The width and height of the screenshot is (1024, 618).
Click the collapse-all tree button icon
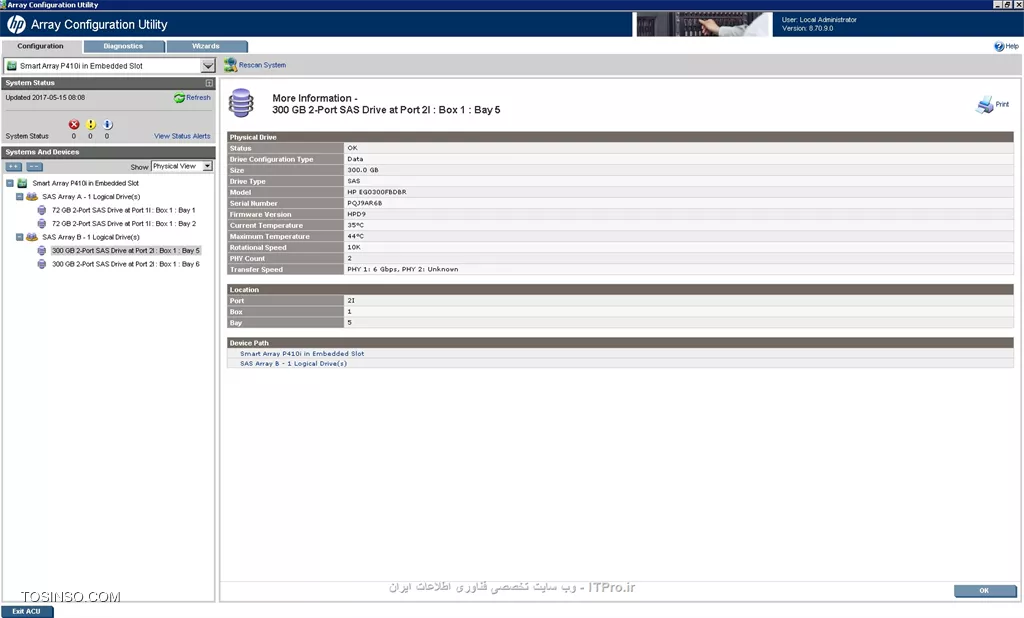click(35, 167)
